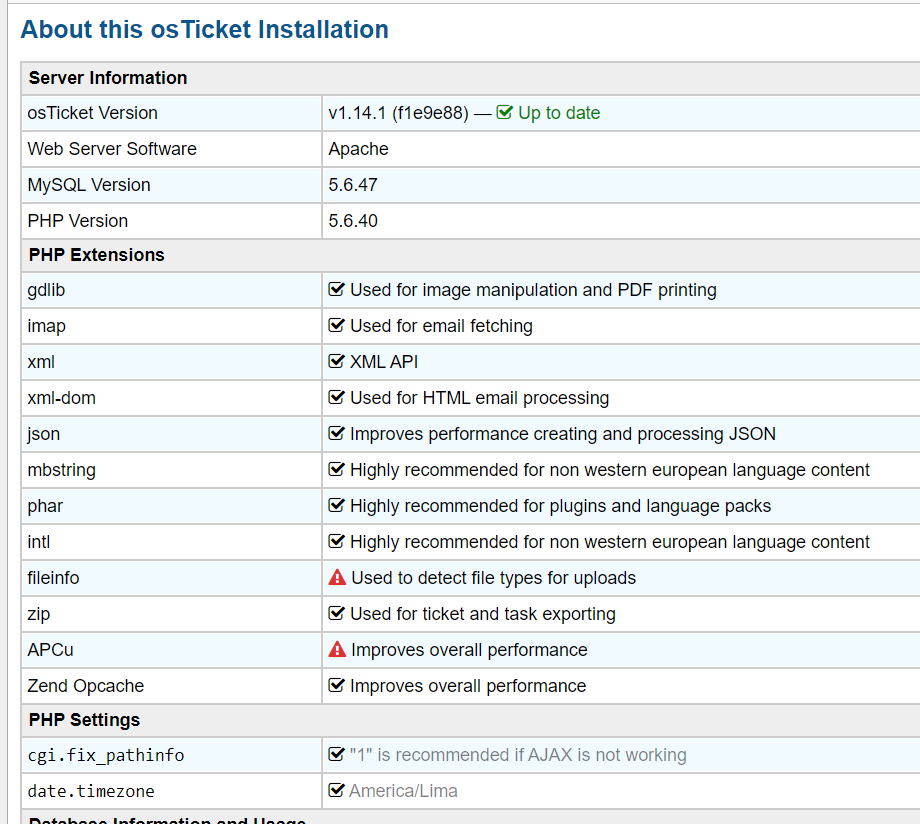Screen dimensions: 920x824
Task: Select the 'Zend Opcache' extension name
Action: pos(86,686)
